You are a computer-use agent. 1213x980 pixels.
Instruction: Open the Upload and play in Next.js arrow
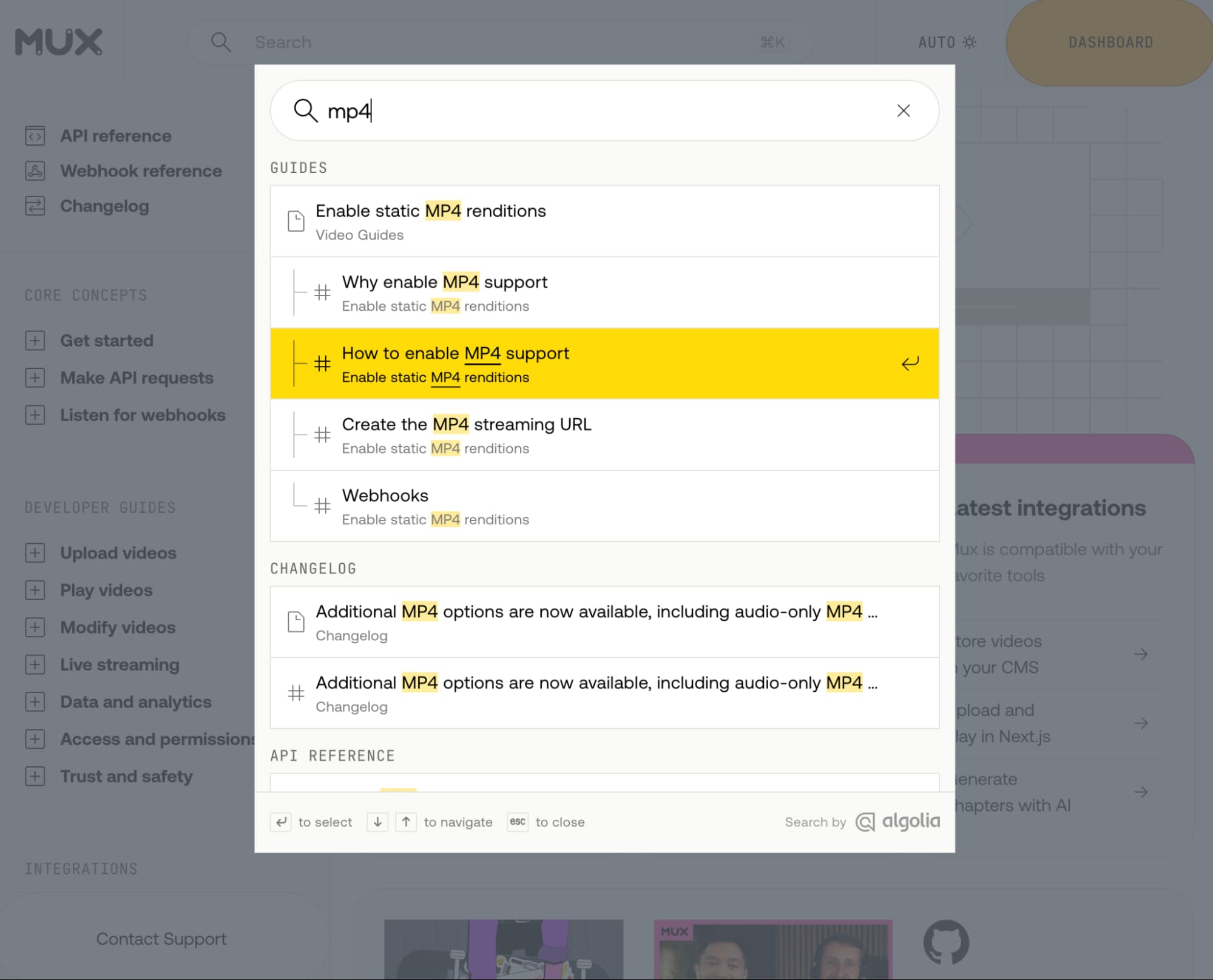1141,723
